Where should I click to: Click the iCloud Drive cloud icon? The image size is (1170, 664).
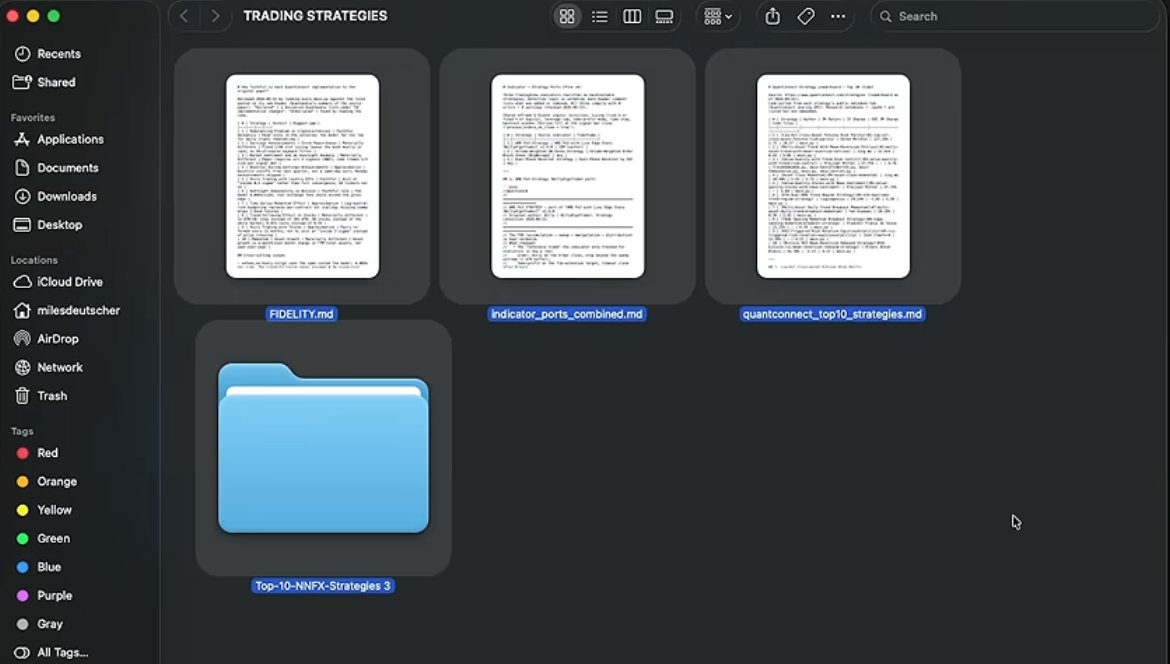pyautogui.click(x=22, y=282)
